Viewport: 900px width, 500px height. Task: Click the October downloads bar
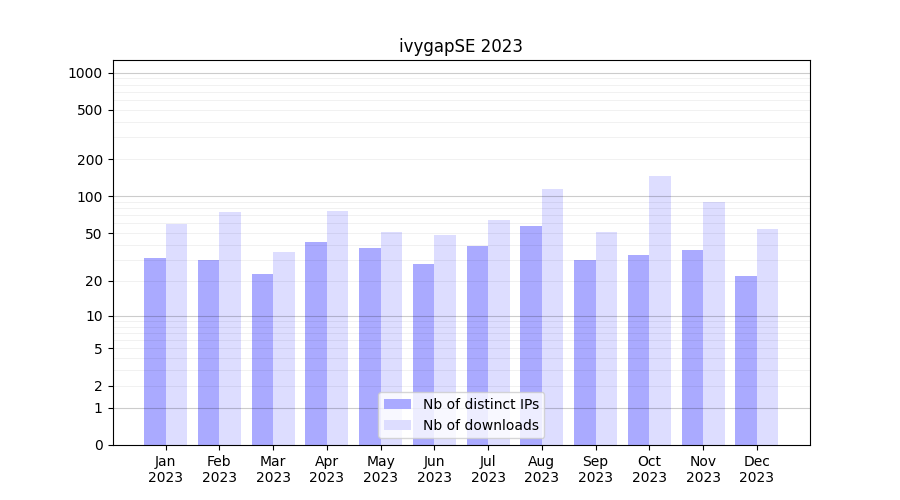click(x=660, y=310)
